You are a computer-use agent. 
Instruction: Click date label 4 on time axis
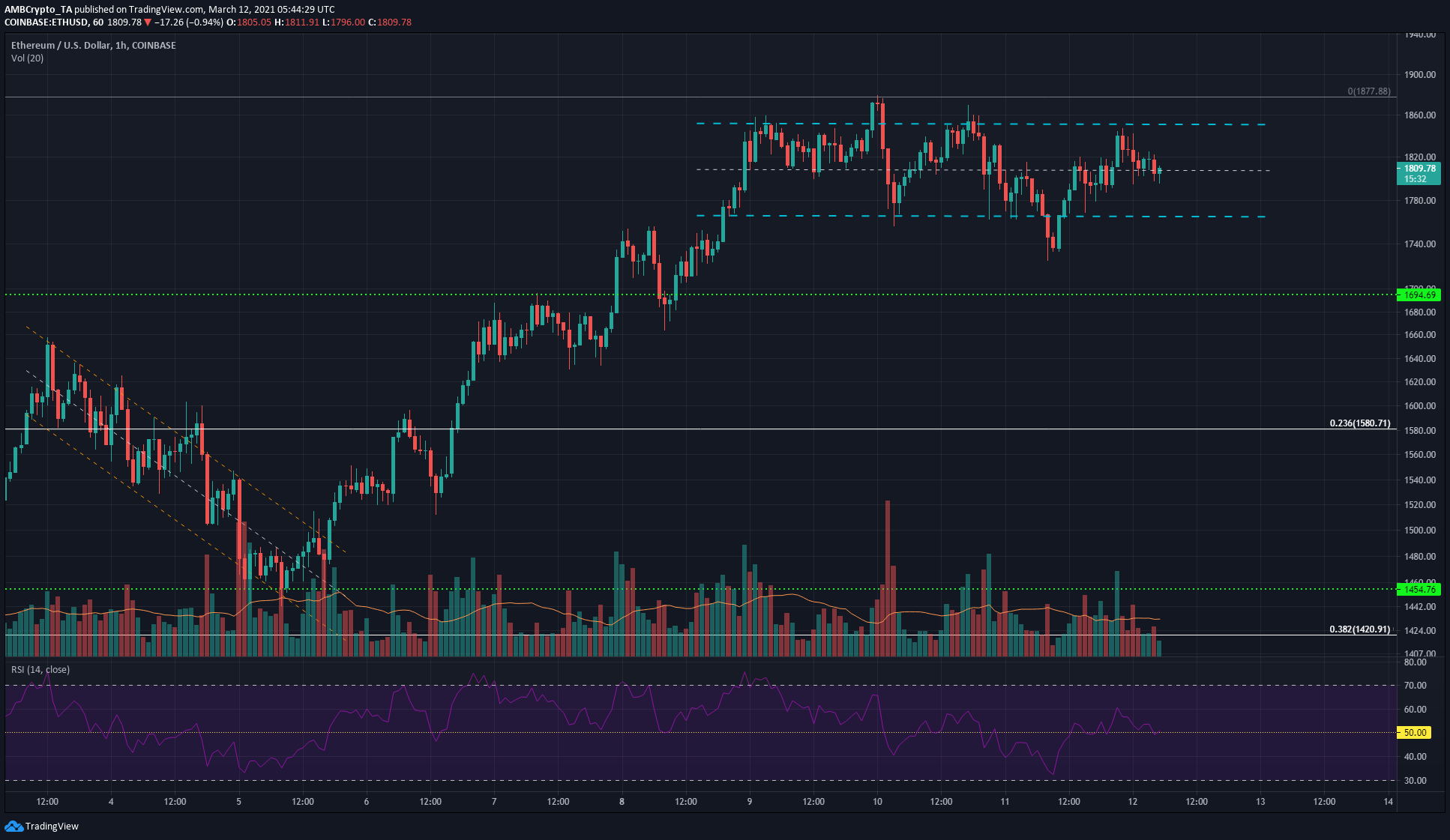(x=111, y=801)
